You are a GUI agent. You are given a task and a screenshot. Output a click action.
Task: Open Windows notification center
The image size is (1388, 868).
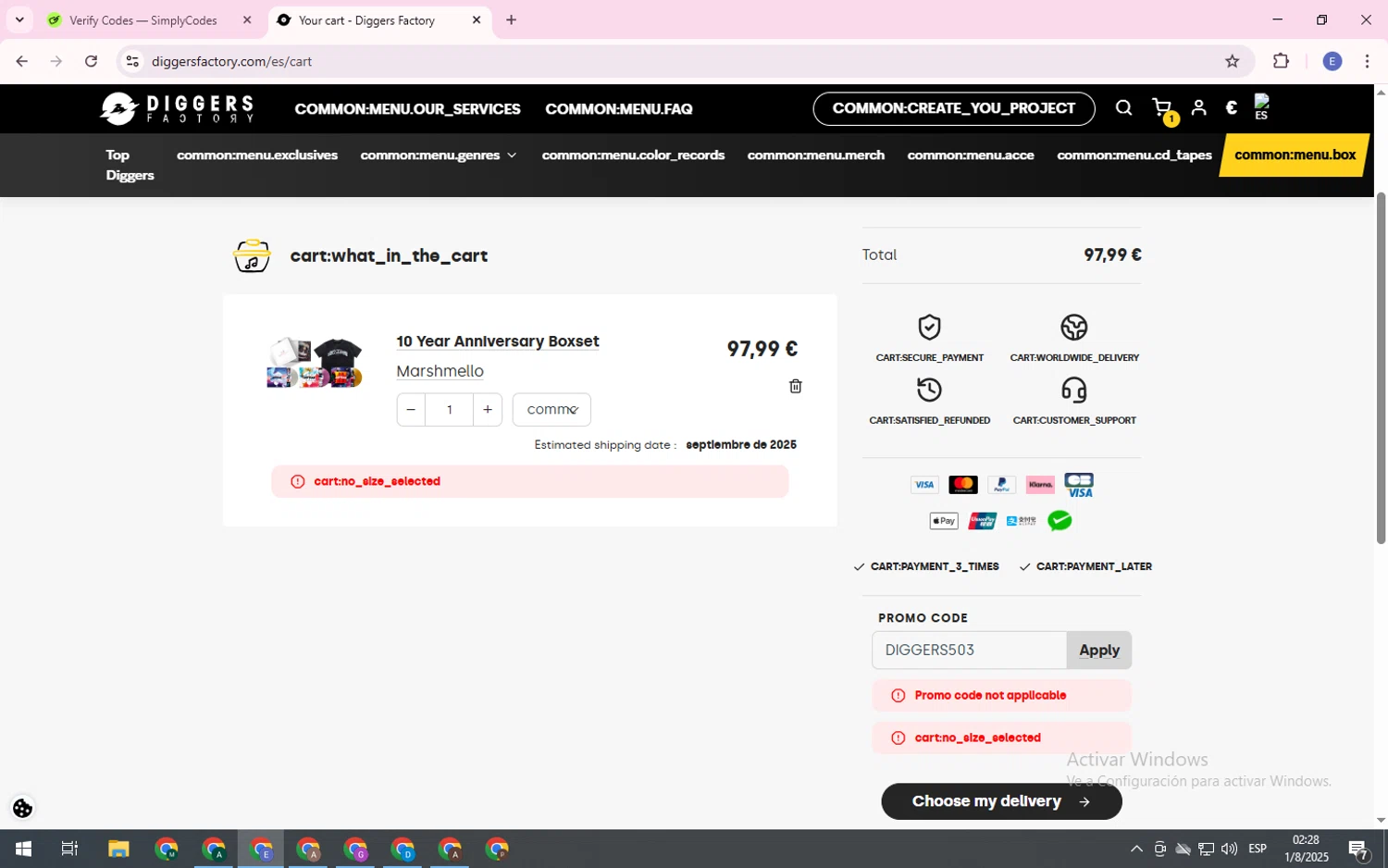pyautogui.click(x=1358, y=849)
